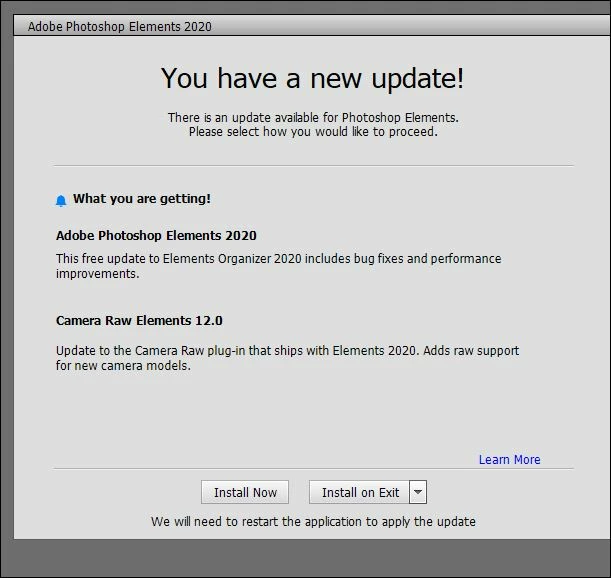Viewport: 611px width, 578px height.
Task: Click the Install Now button
Action: [245, 492]
